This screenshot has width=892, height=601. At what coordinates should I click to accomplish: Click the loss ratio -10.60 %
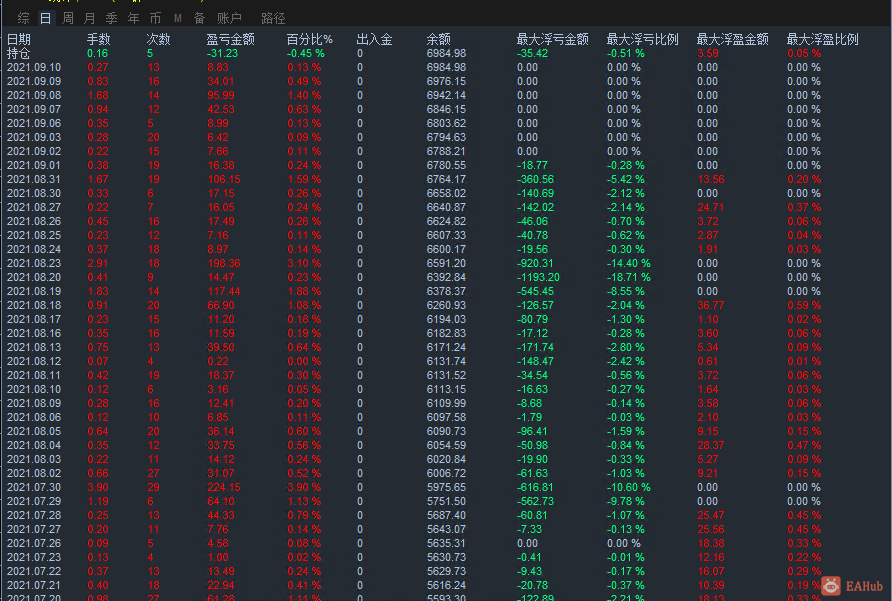(629, 487)
